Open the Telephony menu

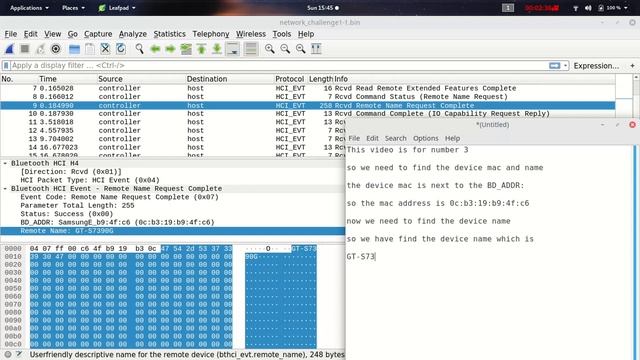(x=211, y=34)
